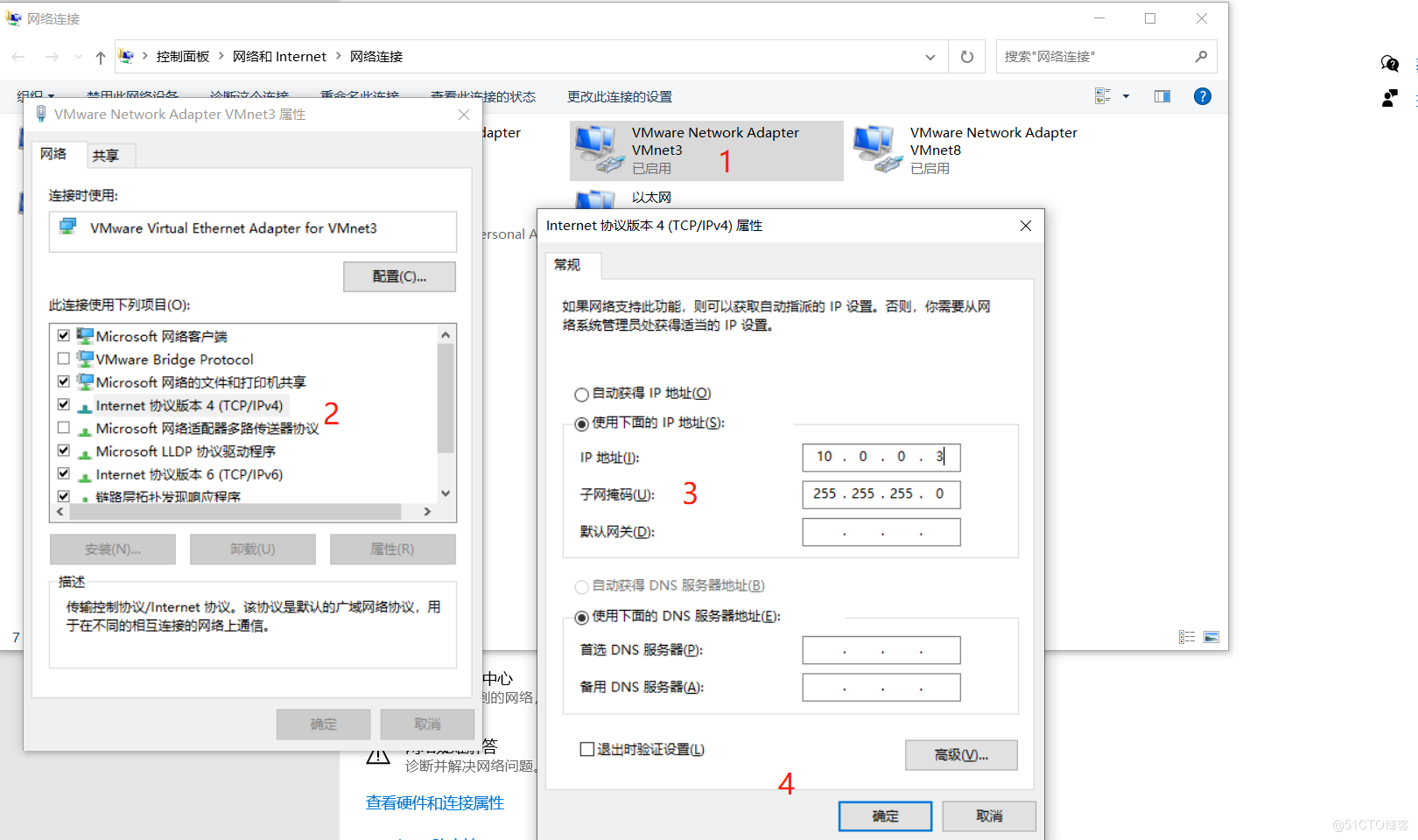Image resolution: width=1418 pixels, height=840 pixels.
Task: Select the VMware Network Adapter VMnet8 icon
Action: tap(878, 149)
